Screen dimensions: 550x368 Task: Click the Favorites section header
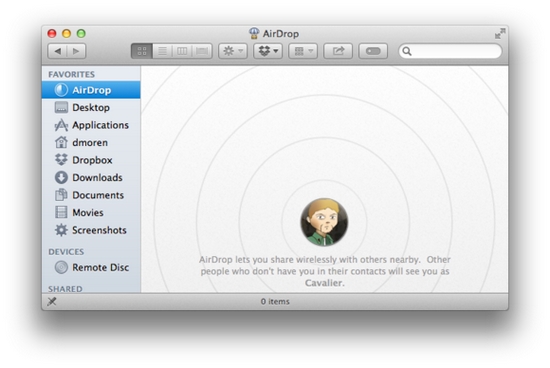click(72, 74)
